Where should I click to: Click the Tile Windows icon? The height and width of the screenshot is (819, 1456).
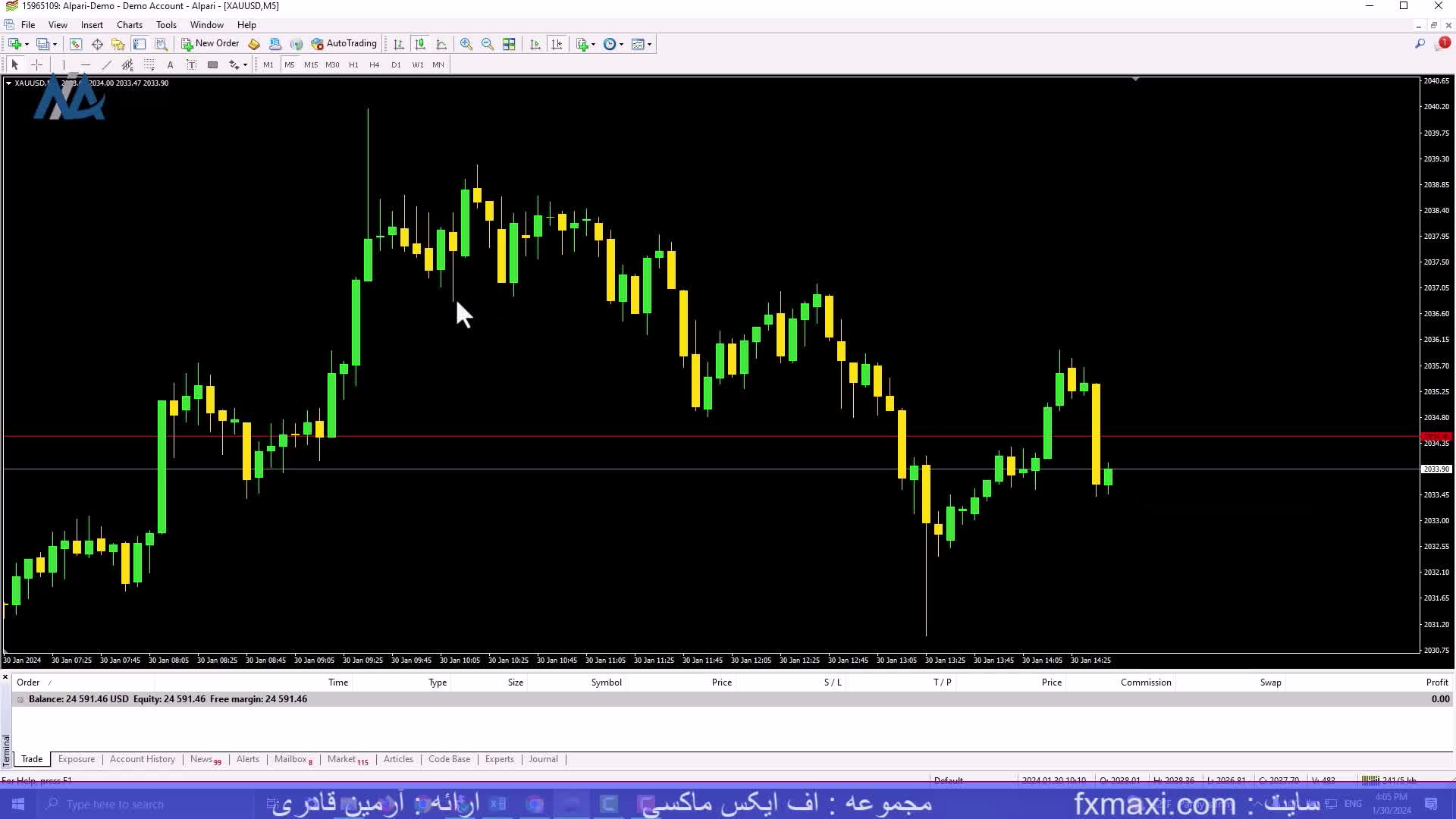click(509, 44)
